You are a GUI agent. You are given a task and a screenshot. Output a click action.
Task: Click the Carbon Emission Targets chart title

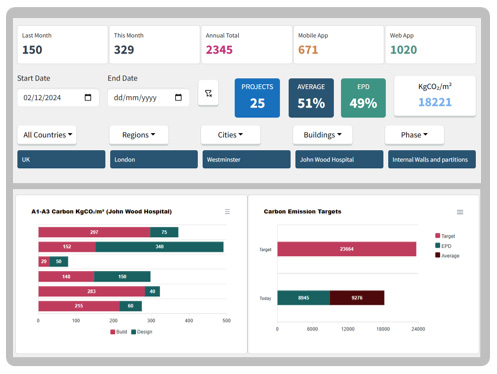[302, 211]
